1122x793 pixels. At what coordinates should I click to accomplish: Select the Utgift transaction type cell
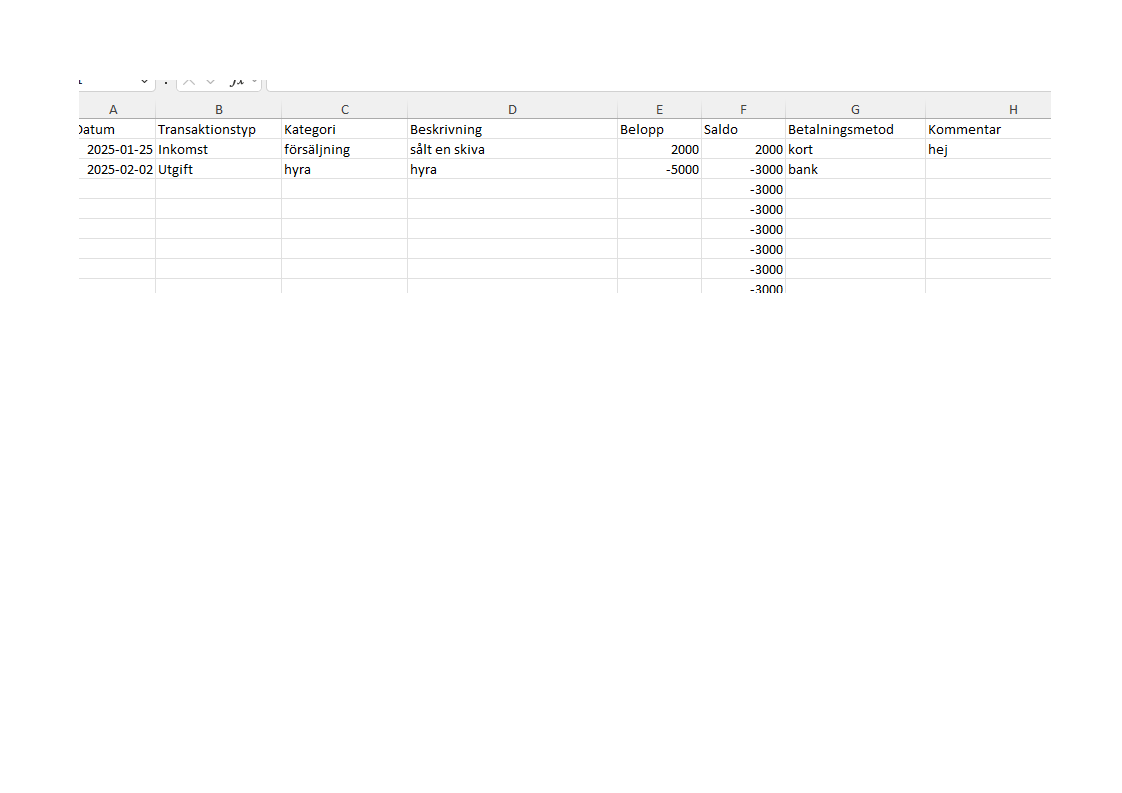218,170
